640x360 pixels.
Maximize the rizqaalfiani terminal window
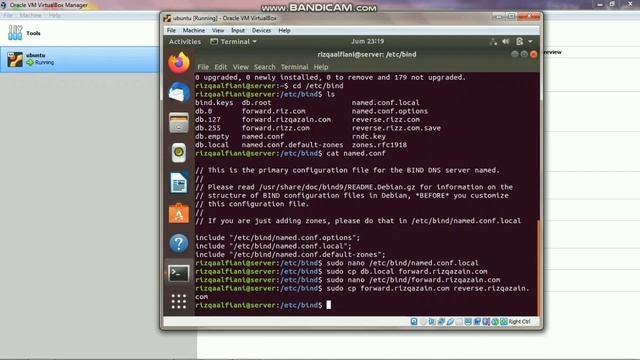click(x=524, y=54)
